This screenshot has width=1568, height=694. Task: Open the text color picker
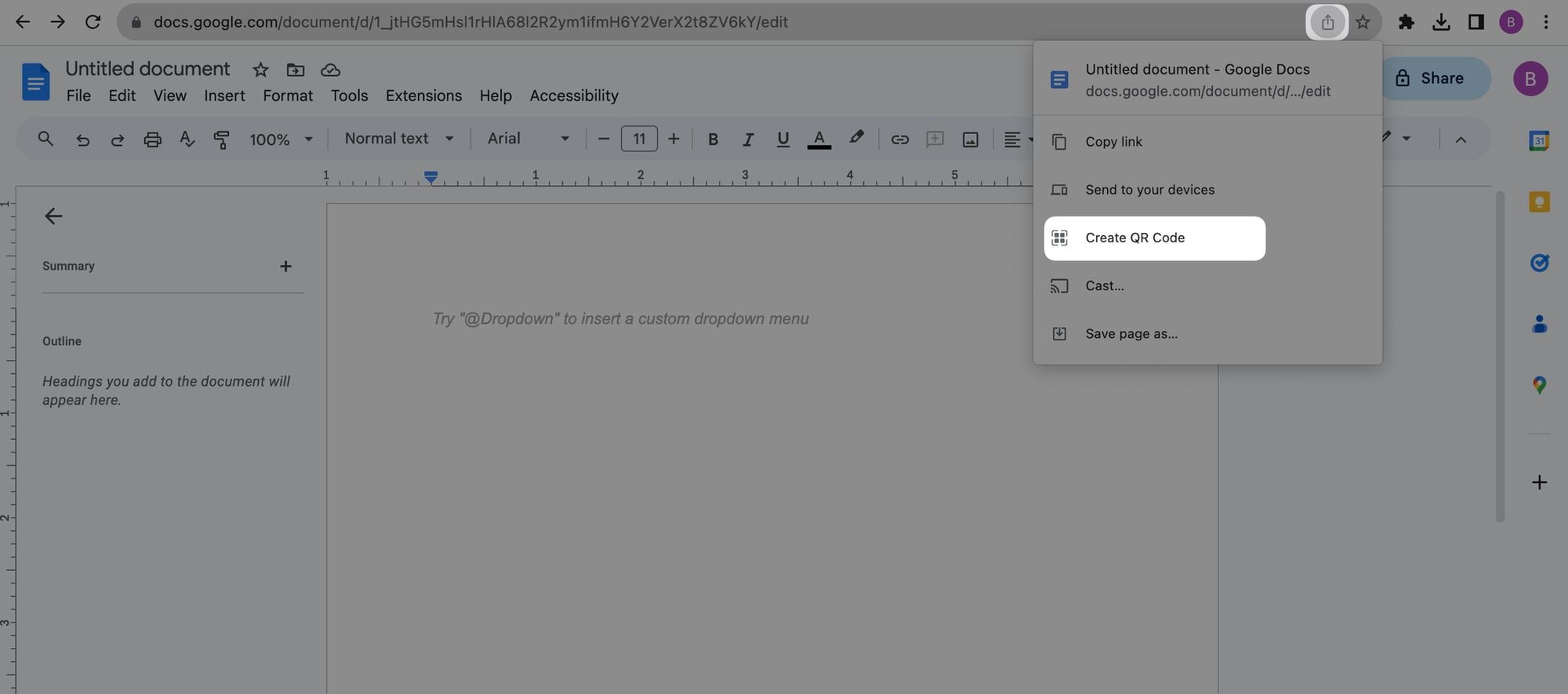pyautogui.click(x=819, y=140)
